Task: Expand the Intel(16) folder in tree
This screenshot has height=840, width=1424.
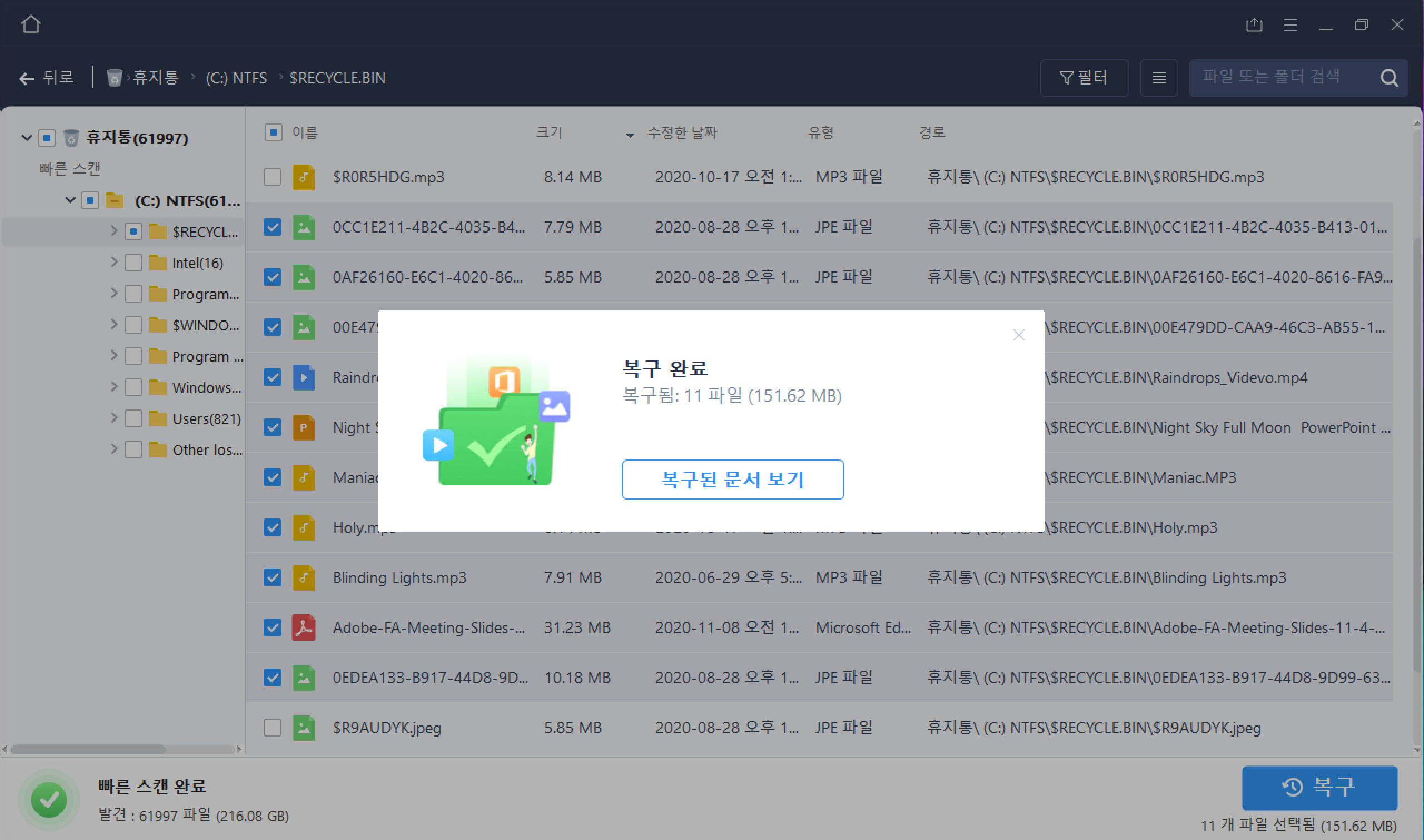Action: coord(114,262)
